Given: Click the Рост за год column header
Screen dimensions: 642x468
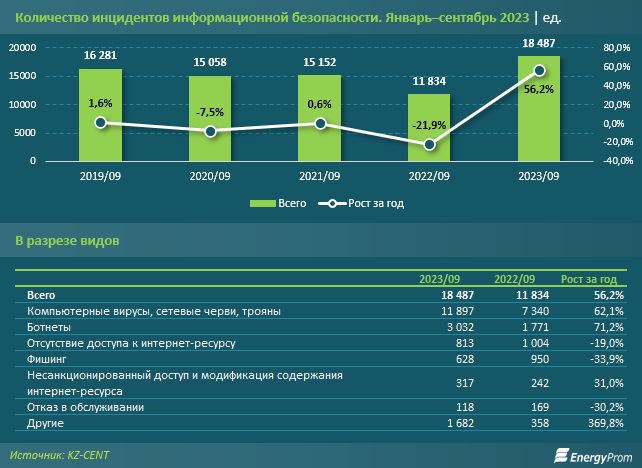Looking at the screenshot, I should click(592, 280).
